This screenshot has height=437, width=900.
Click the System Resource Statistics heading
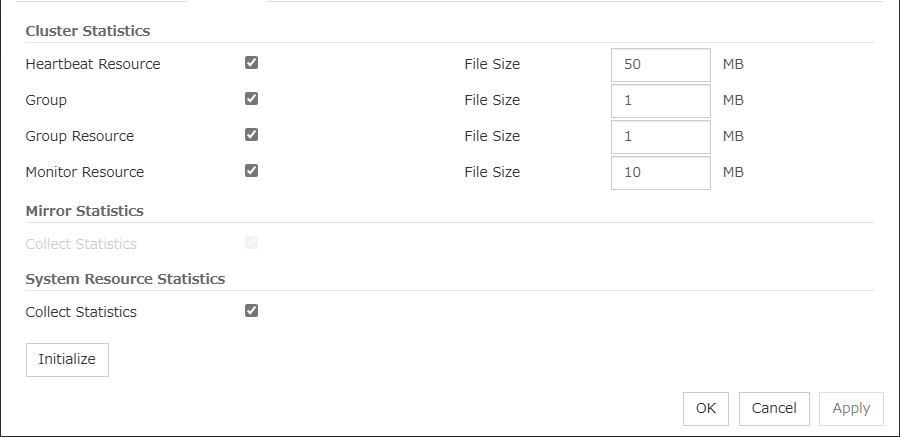(125, 279)
